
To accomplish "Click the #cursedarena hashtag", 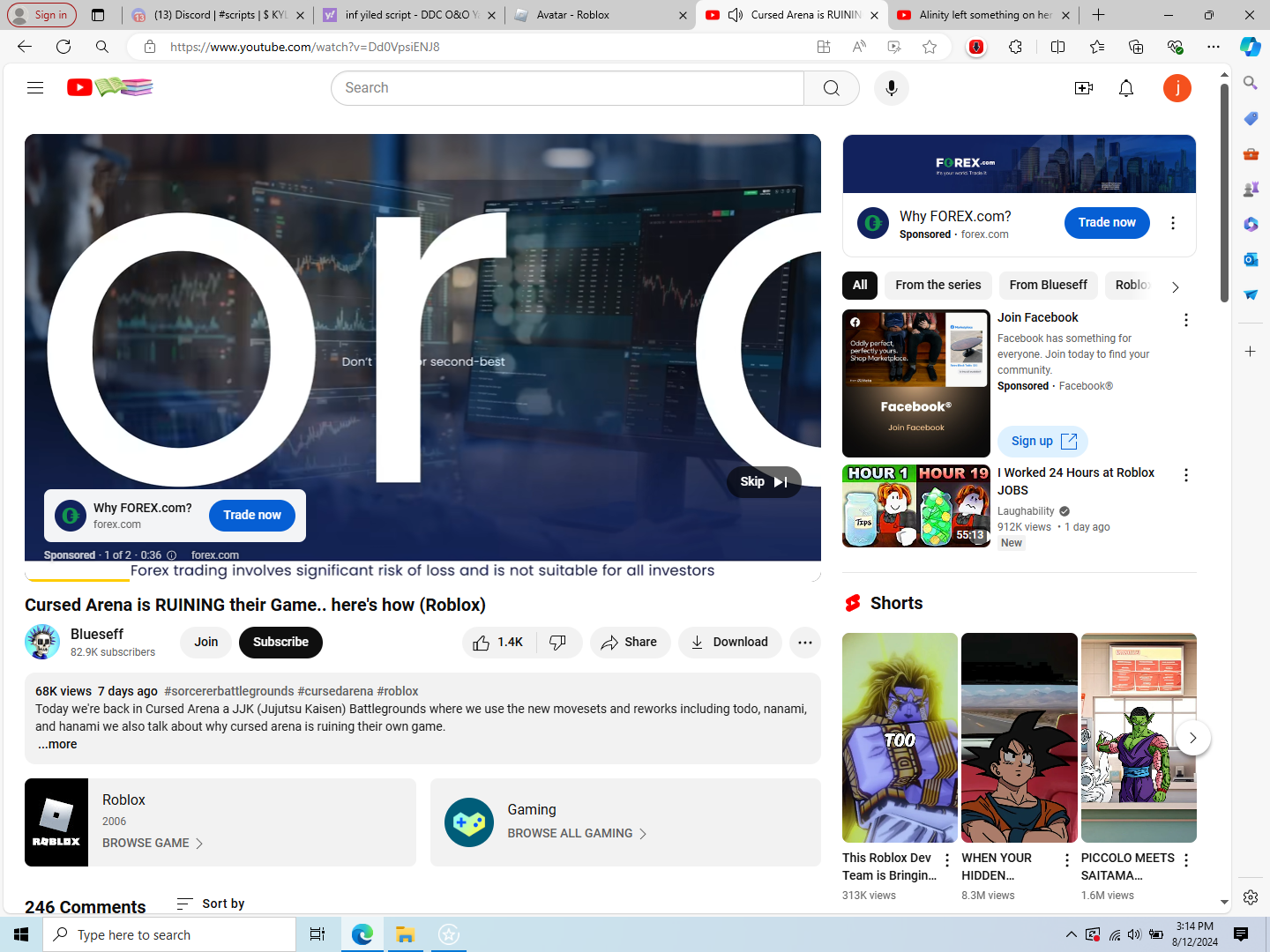I will click(x=335, y=692).
